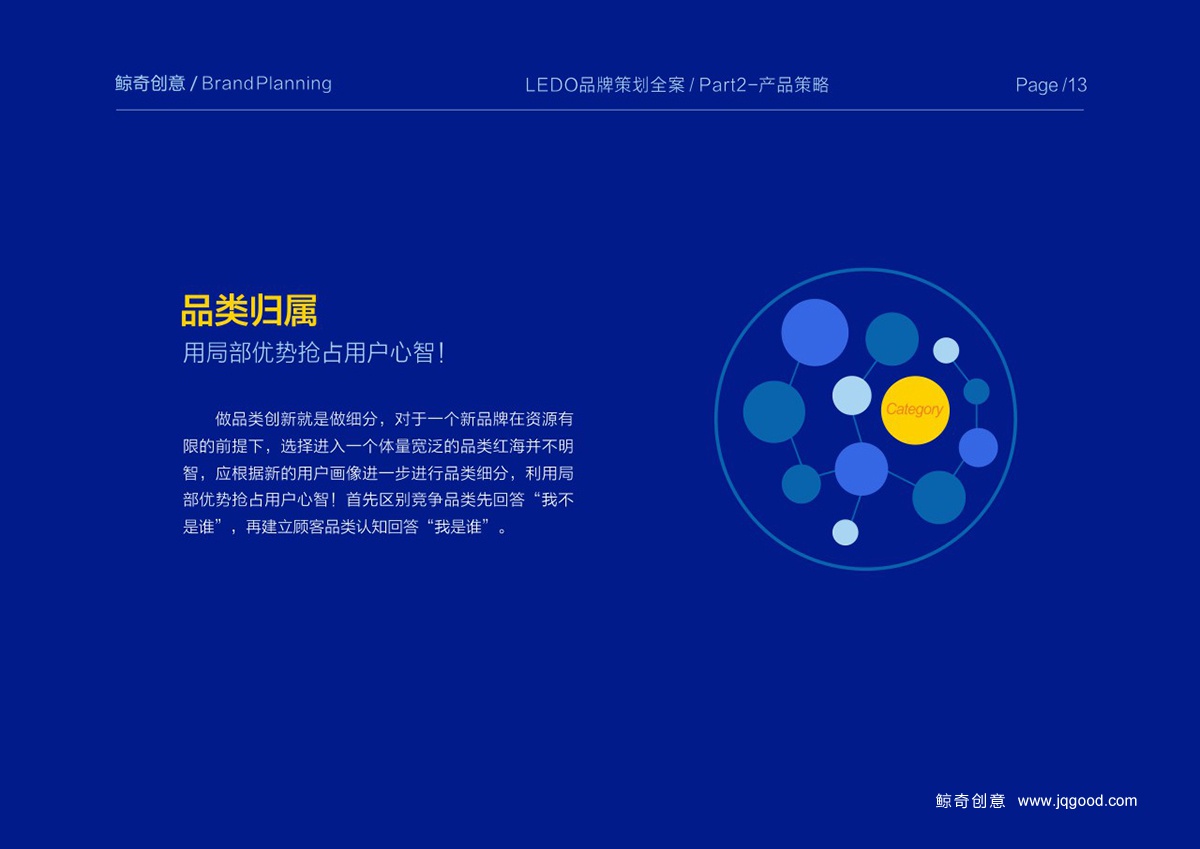Click the 鲸奇创意 footer text
The image size is (1200, 849).
tap(970, 800)
